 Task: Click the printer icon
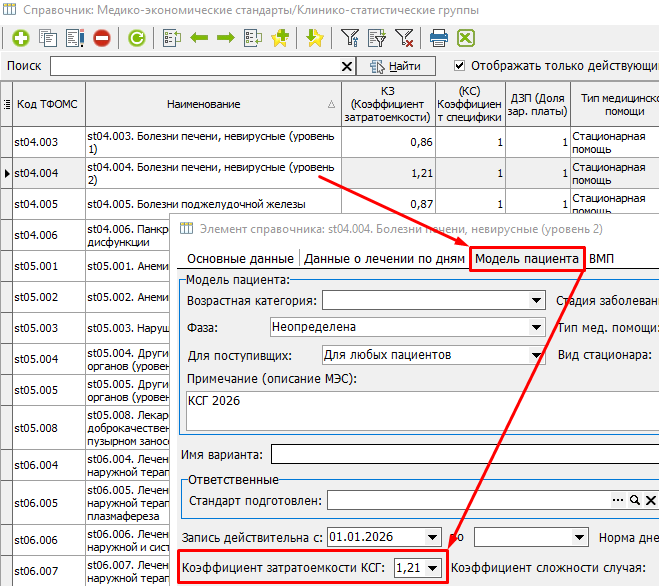click(439, 38)
